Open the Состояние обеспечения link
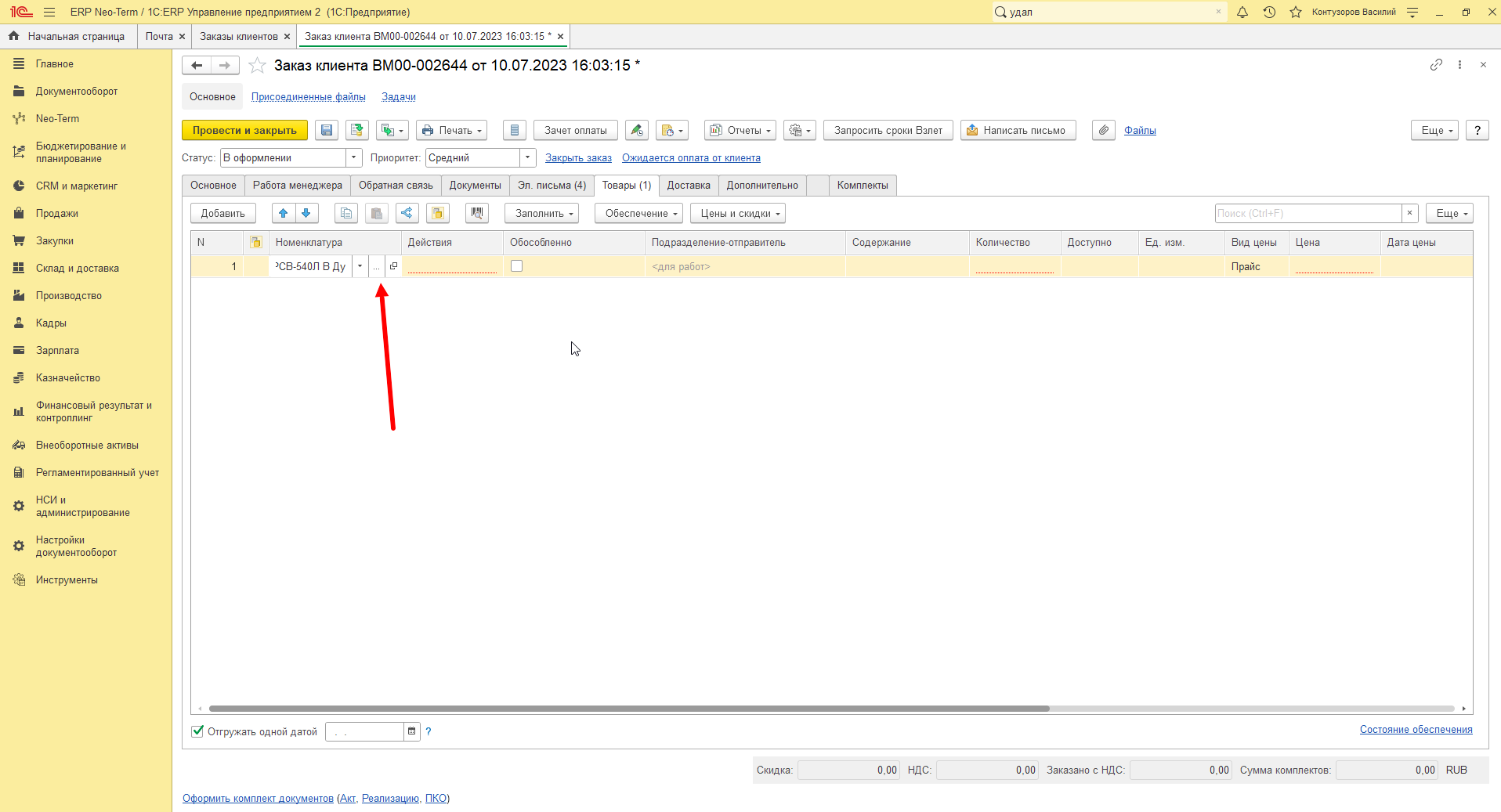Screen dimensions: 1501x812 pos(1416,729)
